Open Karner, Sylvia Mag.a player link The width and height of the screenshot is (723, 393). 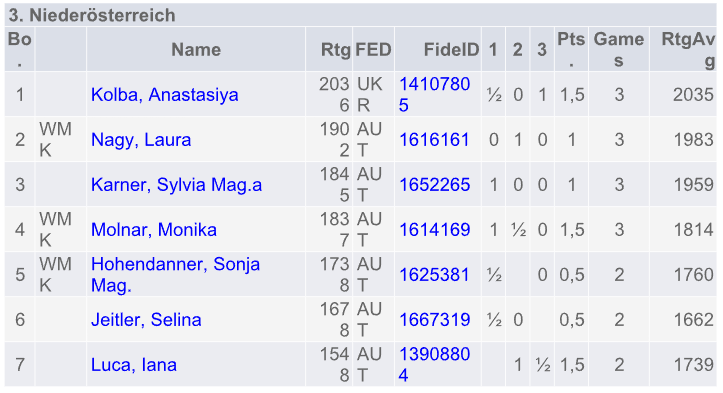click(176, 185)
